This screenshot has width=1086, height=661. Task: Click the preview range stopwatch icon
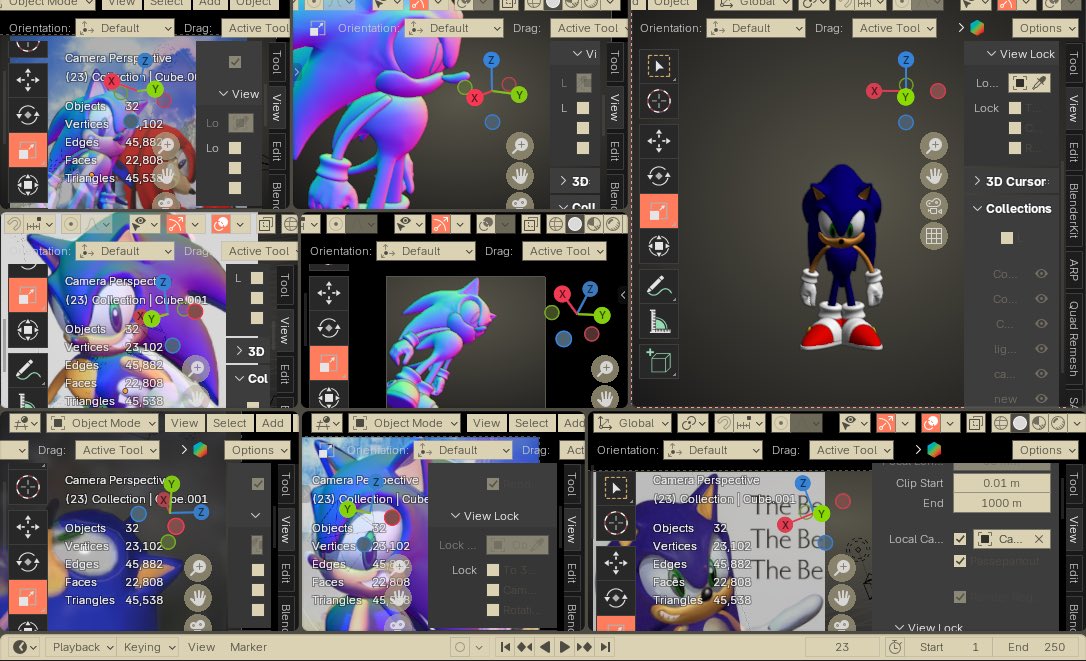tap(895, 647)
